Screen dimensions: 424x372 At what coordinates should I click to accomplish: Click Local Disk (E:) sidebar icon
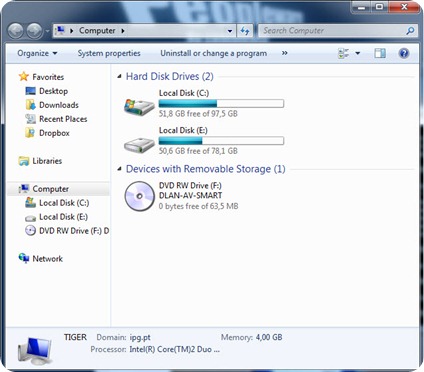coord(30,218)
